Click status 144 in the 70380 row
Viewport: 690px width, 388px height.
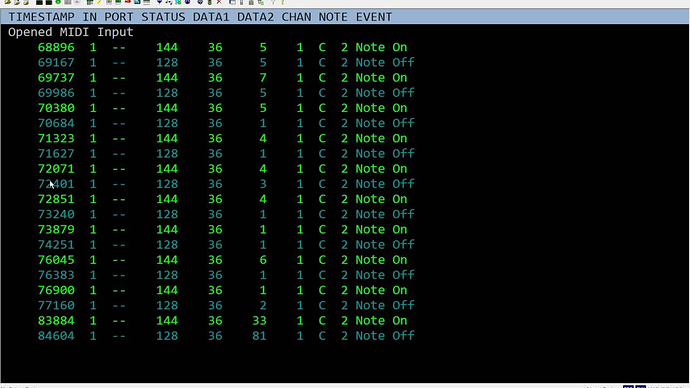167,108
